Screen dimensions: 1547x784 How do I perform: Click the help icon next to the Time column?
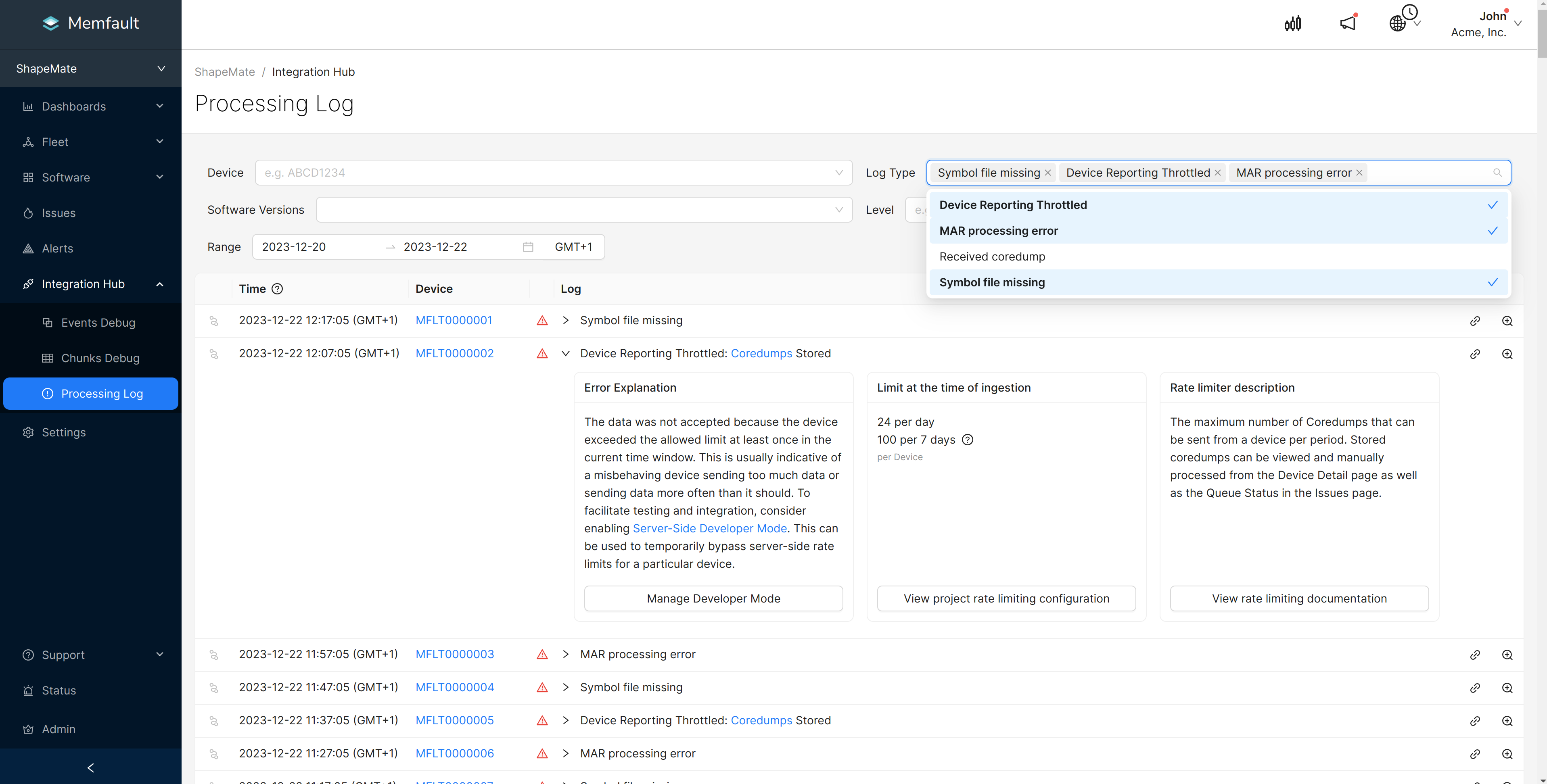277,289
